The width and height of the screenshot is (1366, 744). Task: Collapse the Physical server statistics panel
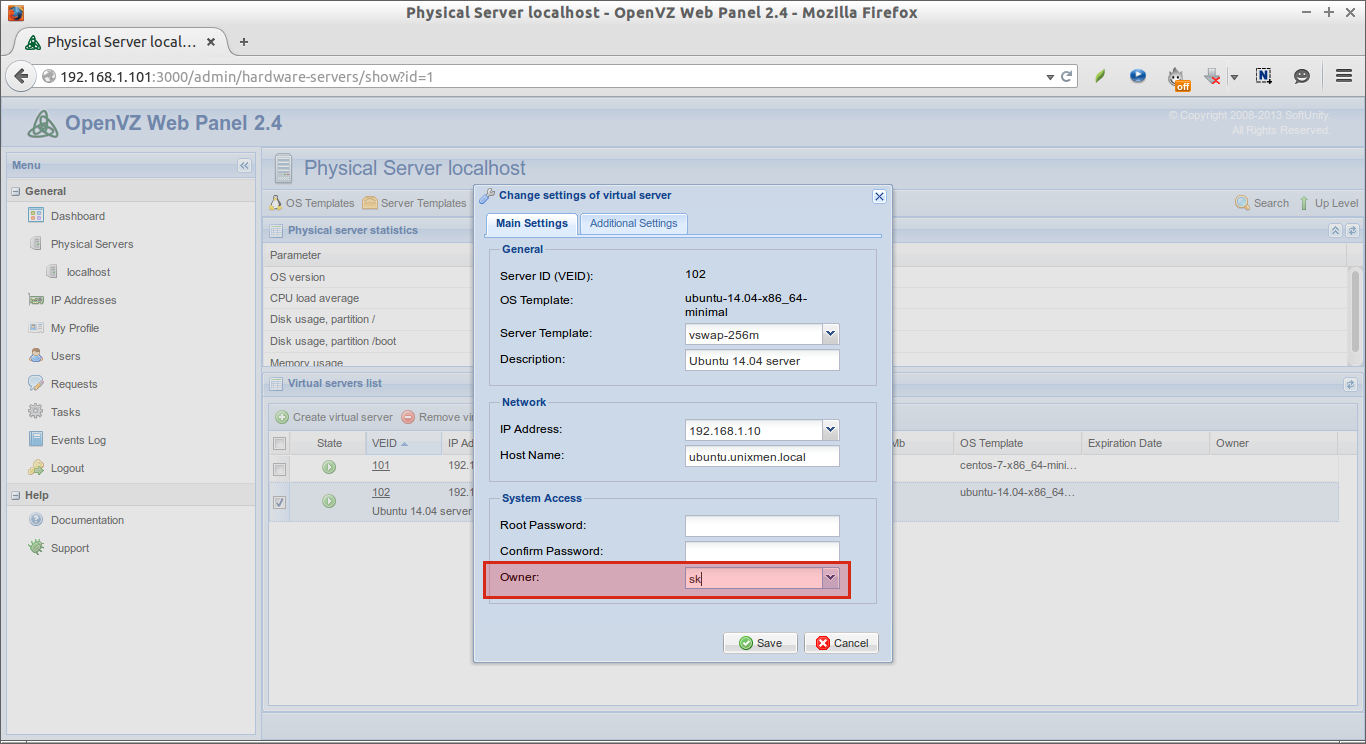point(1335,230)
